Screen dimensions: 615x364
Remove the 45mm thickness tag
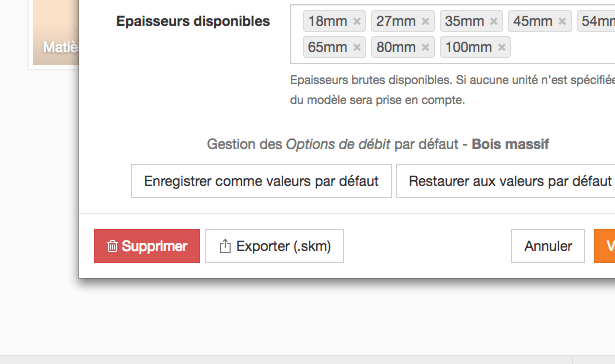click(x=562, y=21)
